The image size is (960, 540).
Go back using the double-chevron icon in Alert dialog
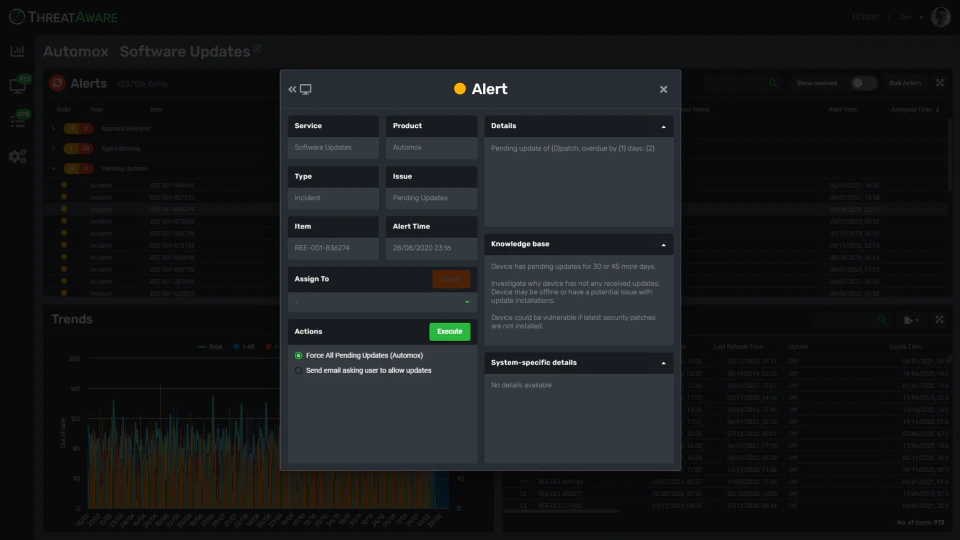point(292,89)
